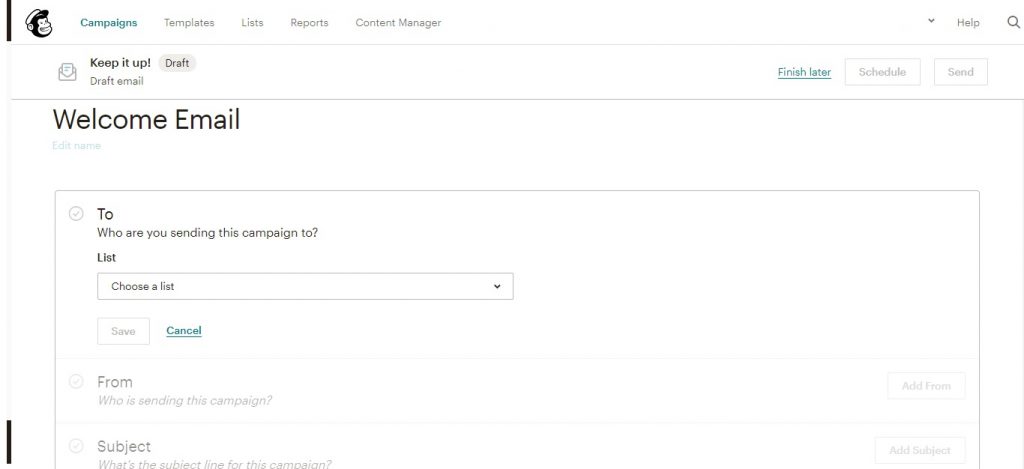This screenshot has width=1024, height=469.
Task: Click the Add Subject button
Action: 920,450
